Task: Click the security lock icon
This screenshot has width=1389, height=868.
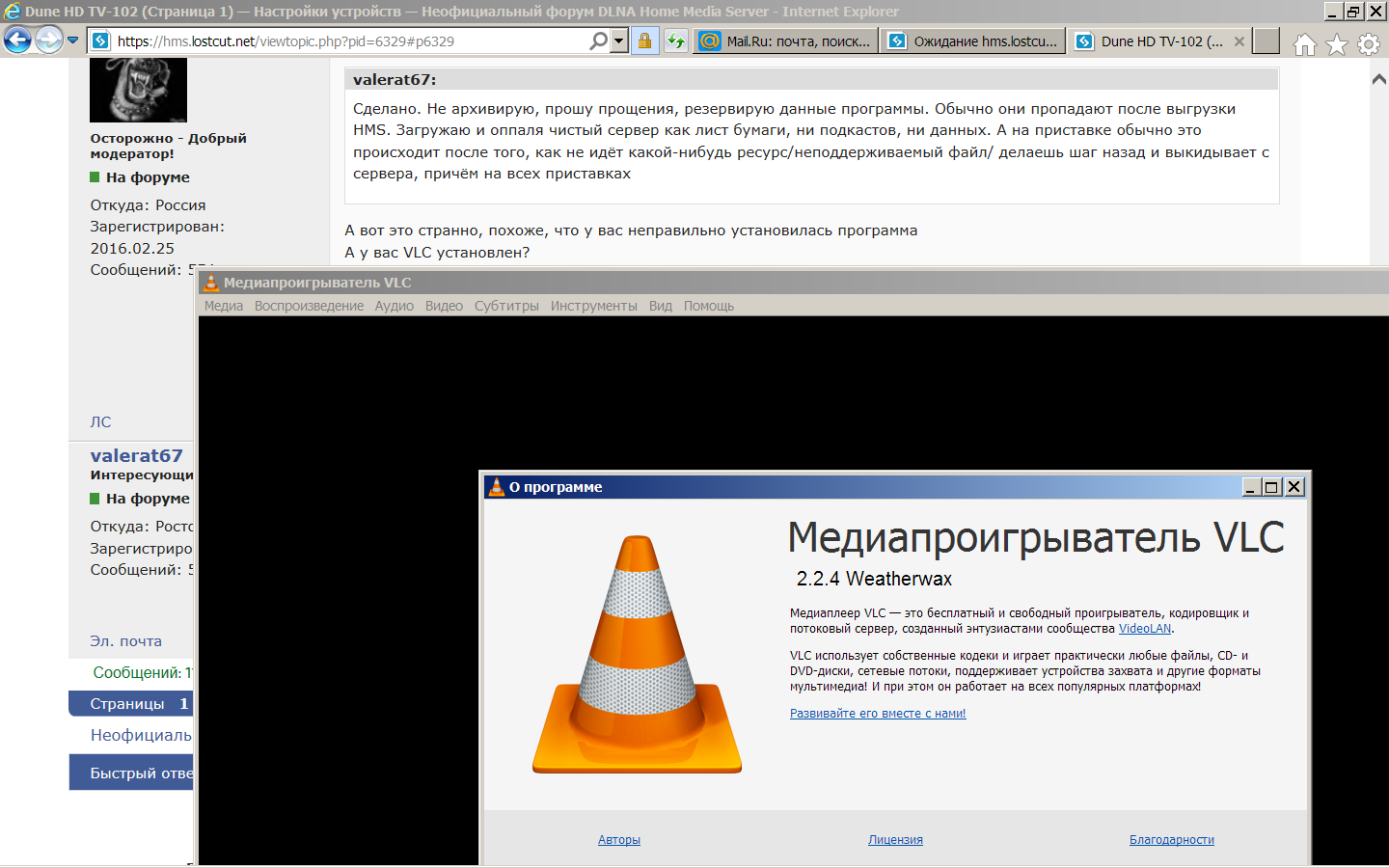Action: tap(644, 41)
